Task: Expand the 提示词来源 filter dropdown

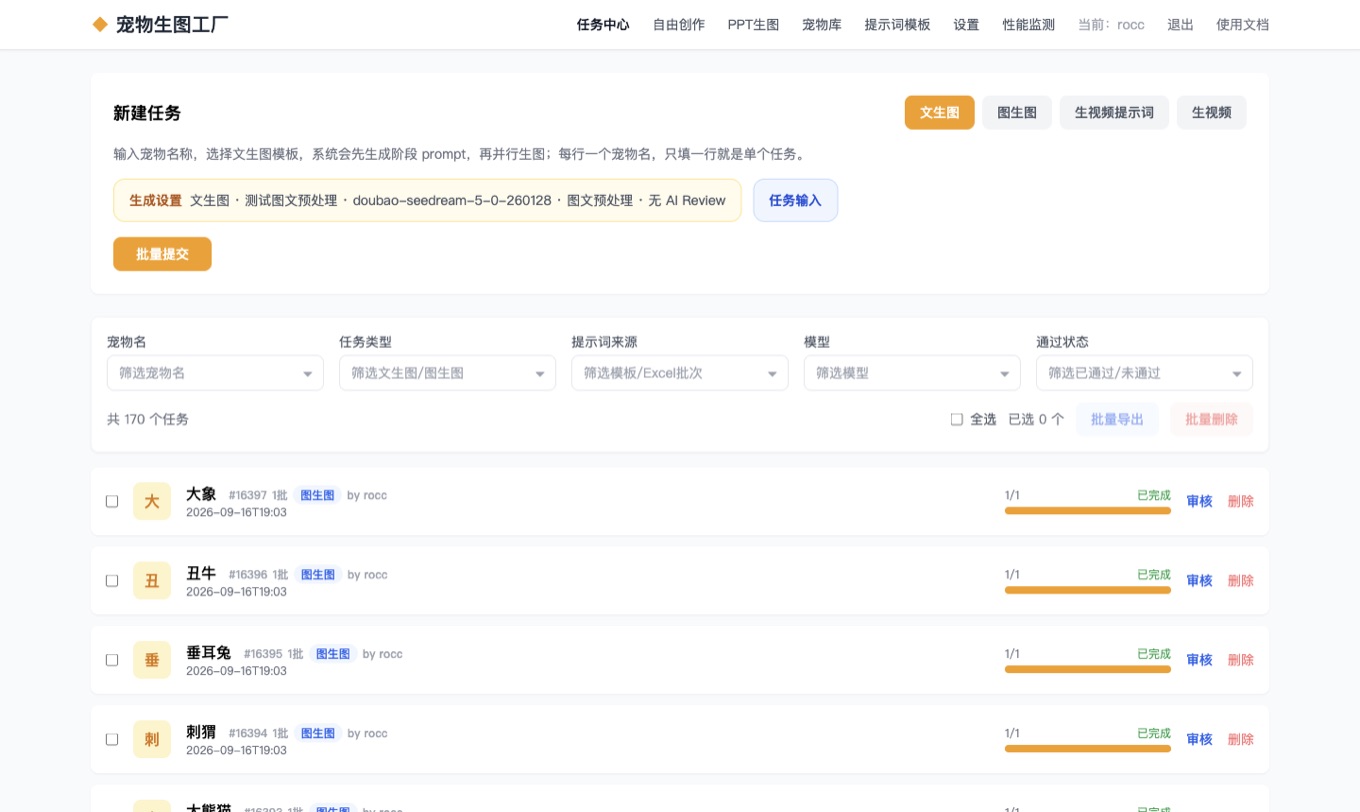Action: [680, 373]
